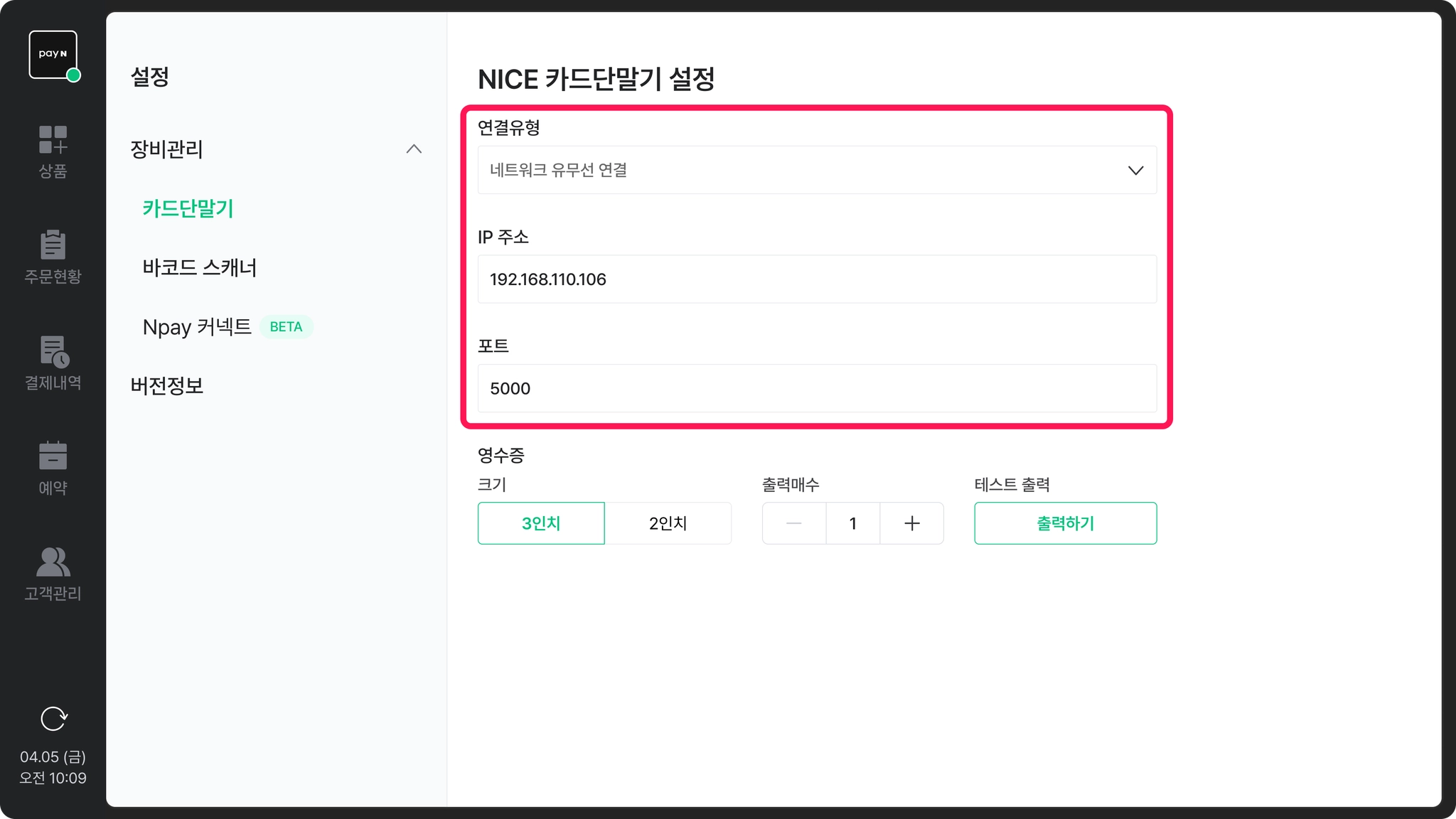Screen dimensions: 1456x819
Task: Click the 포트 port input field
Action: tap(817, 388)
